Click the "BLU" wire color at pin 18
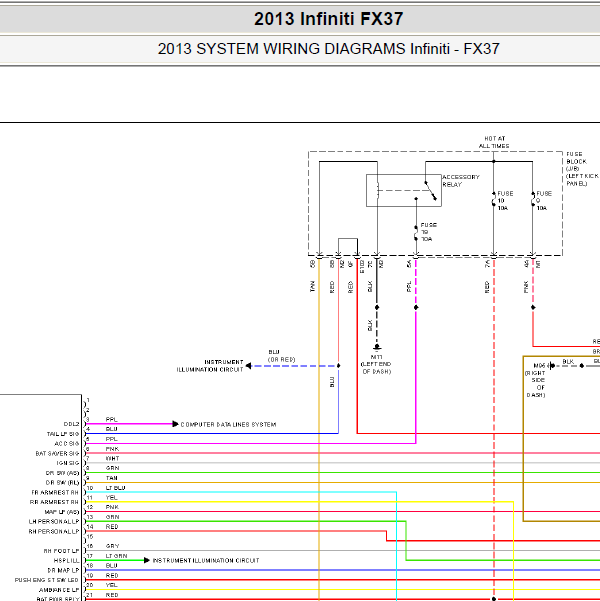600x601 pixels. [x=112, y=565]
